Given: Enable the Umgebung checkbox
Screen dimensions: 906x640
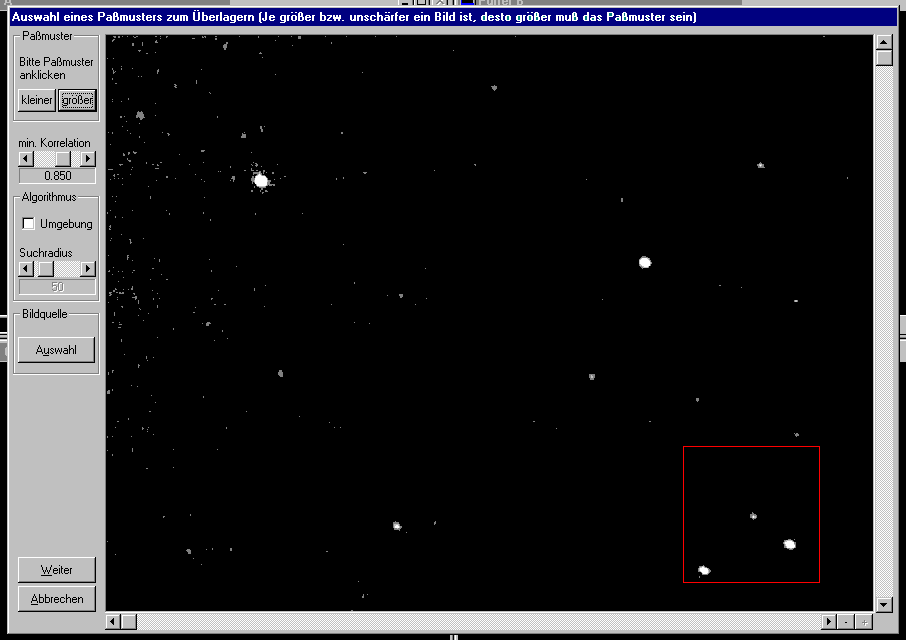Looking at the screenshot, I should click(29, 224).
